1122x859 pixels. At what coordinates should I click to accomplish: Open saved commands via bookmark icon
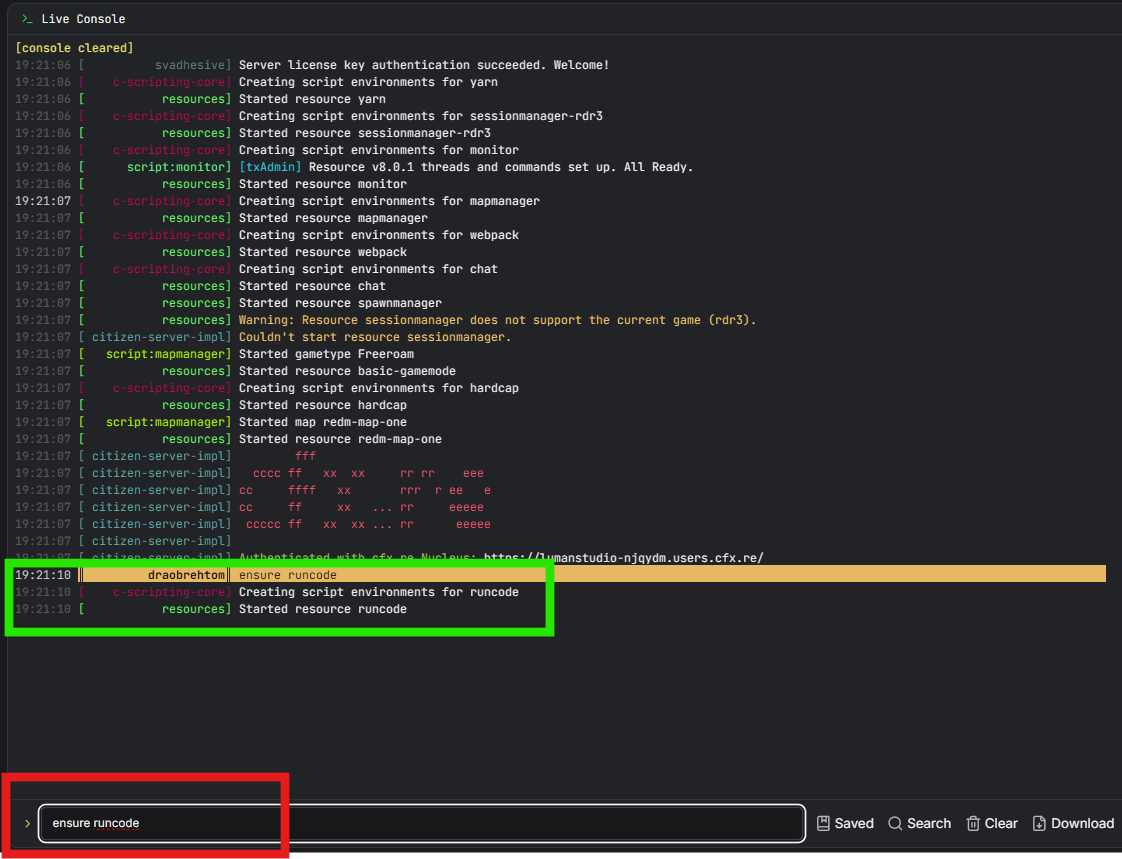pos(824,823)
